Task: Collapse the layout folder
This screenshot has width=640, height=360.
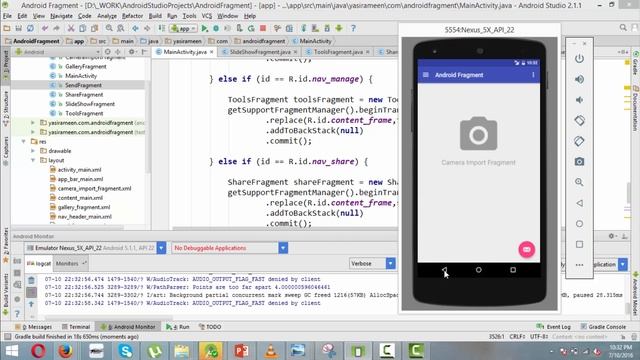Action: pos(33,160)
